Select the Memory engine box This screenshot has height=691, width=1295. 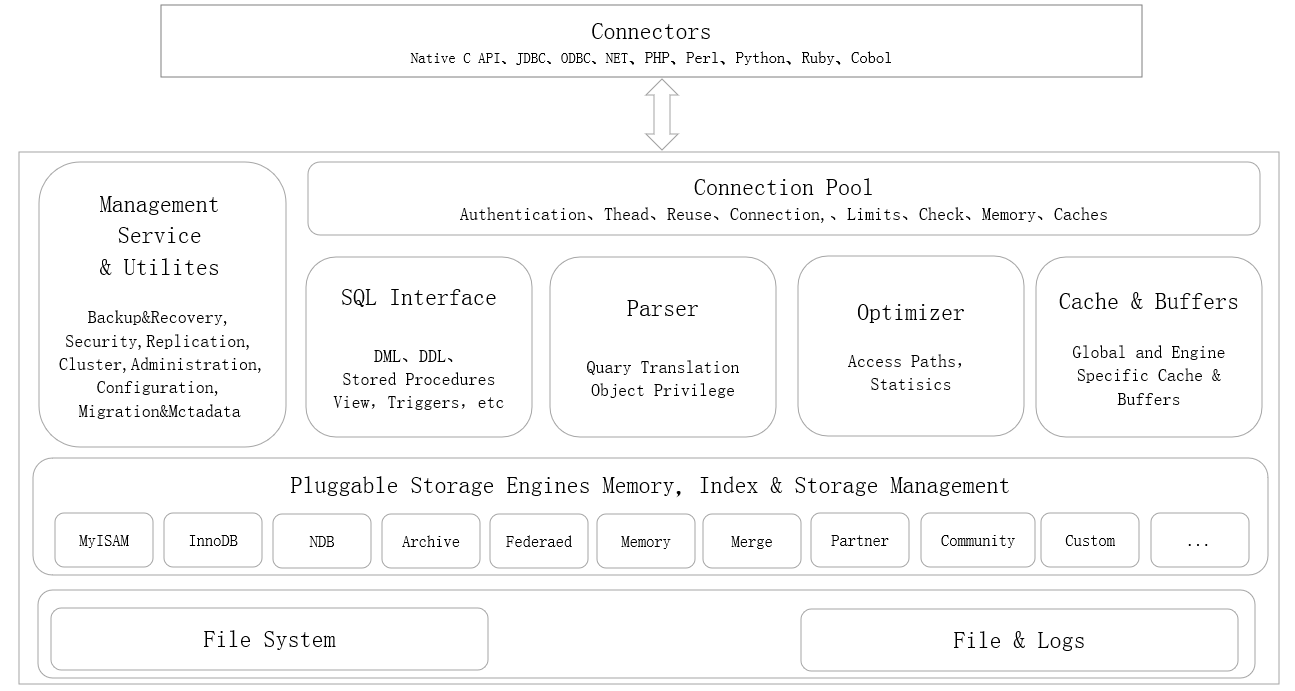click(646, 541)
